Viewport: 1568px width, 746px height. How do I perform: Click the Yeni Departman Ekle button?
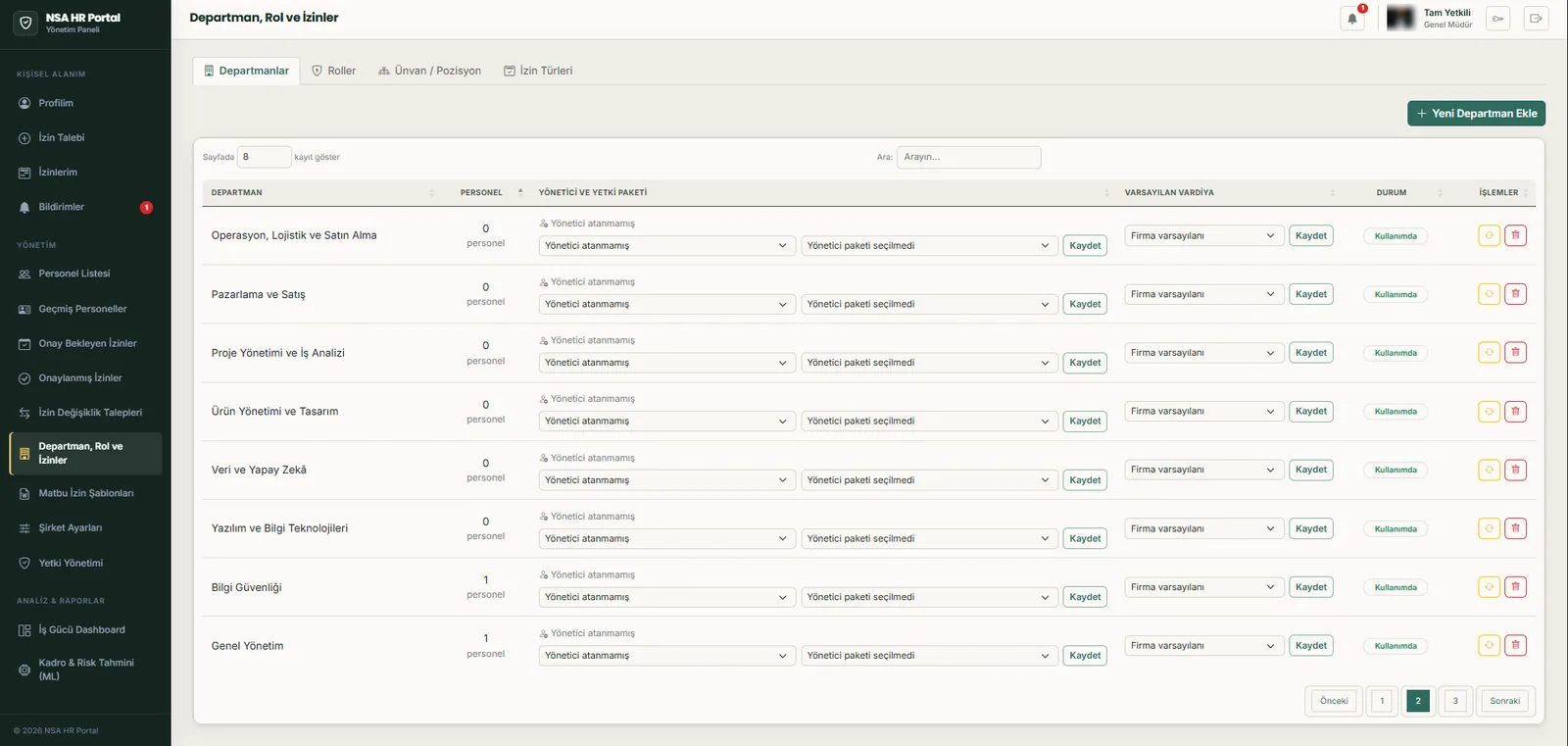point(1476,114)
